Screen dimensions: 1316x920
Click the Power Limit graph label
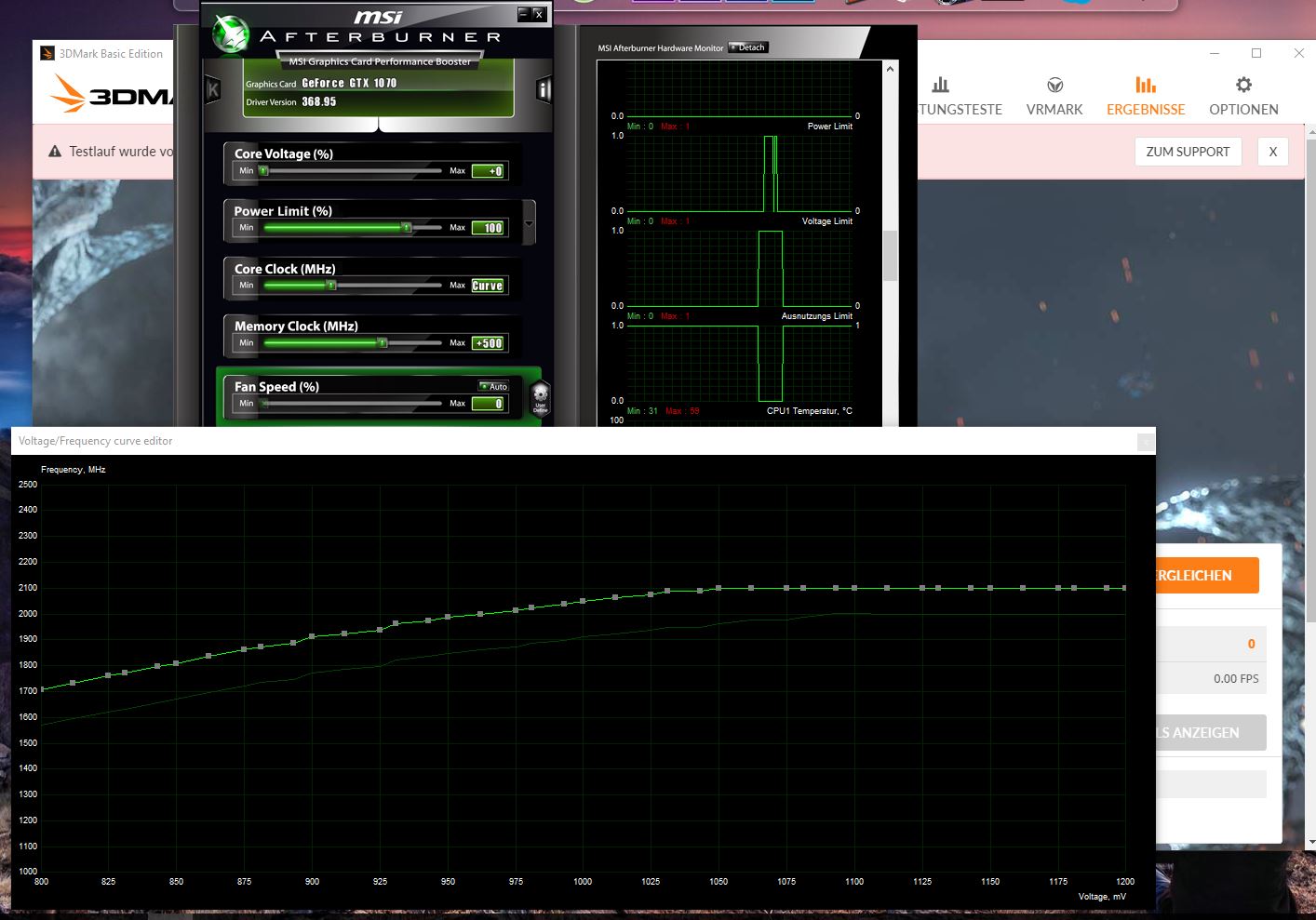coord(829,127)
